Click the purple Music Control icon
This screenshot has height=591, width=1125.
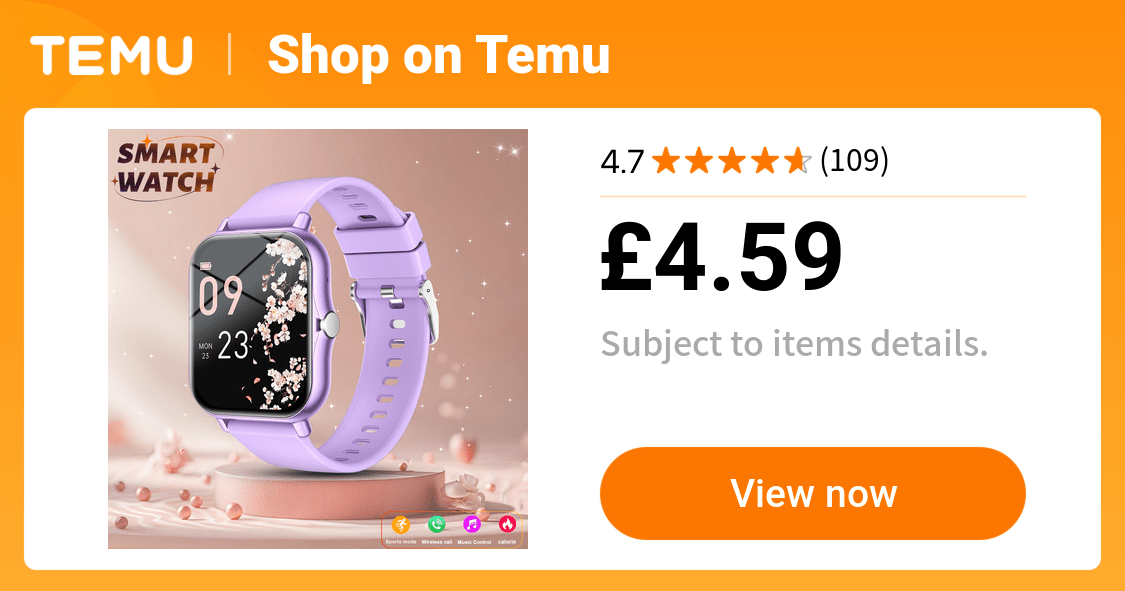coord(471,525)
